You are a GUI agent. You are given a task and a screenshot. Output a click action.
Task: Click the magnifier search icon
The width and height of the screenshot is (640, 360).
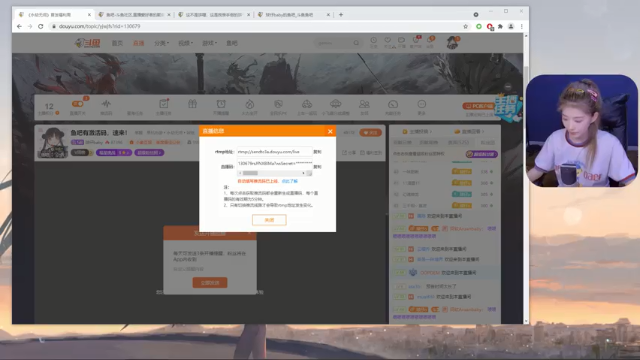pos(356,43)
